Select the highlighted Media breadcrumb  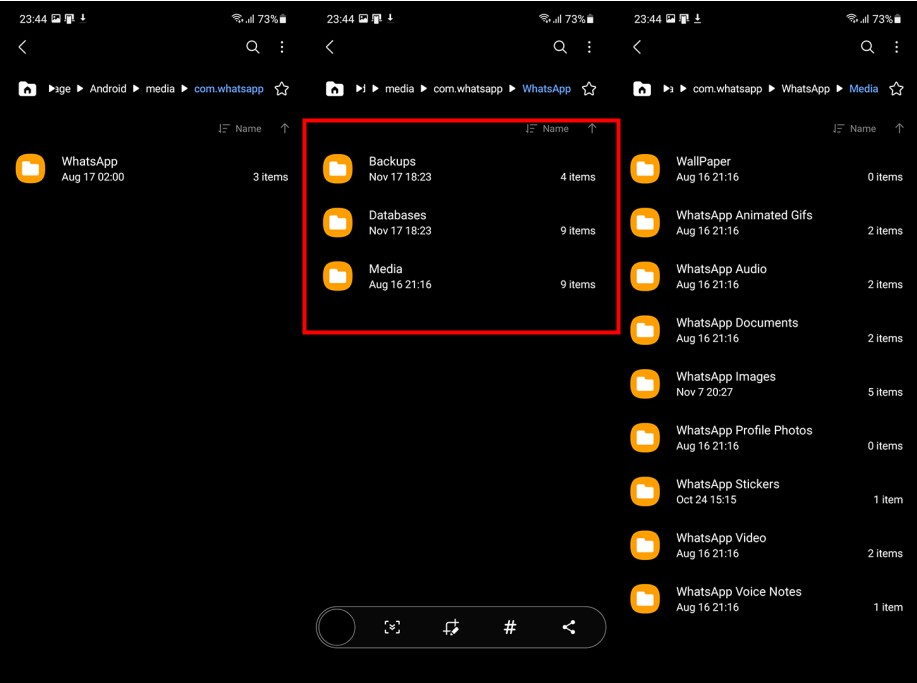pyautogui.click(x=863, y=89)
